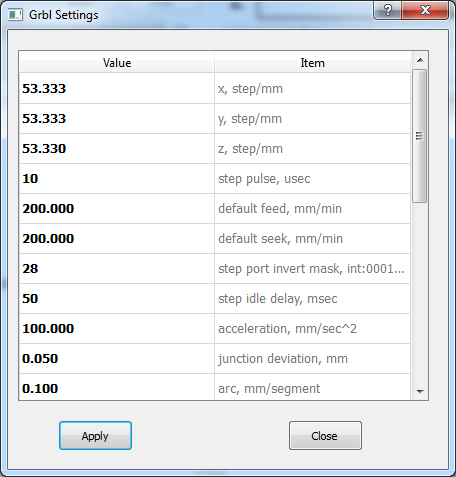Click the 'acceleration, mm/sec^2' label
The height and width of the screenshot is (477, 456).
pyautogui.click(x=287, y=329)
